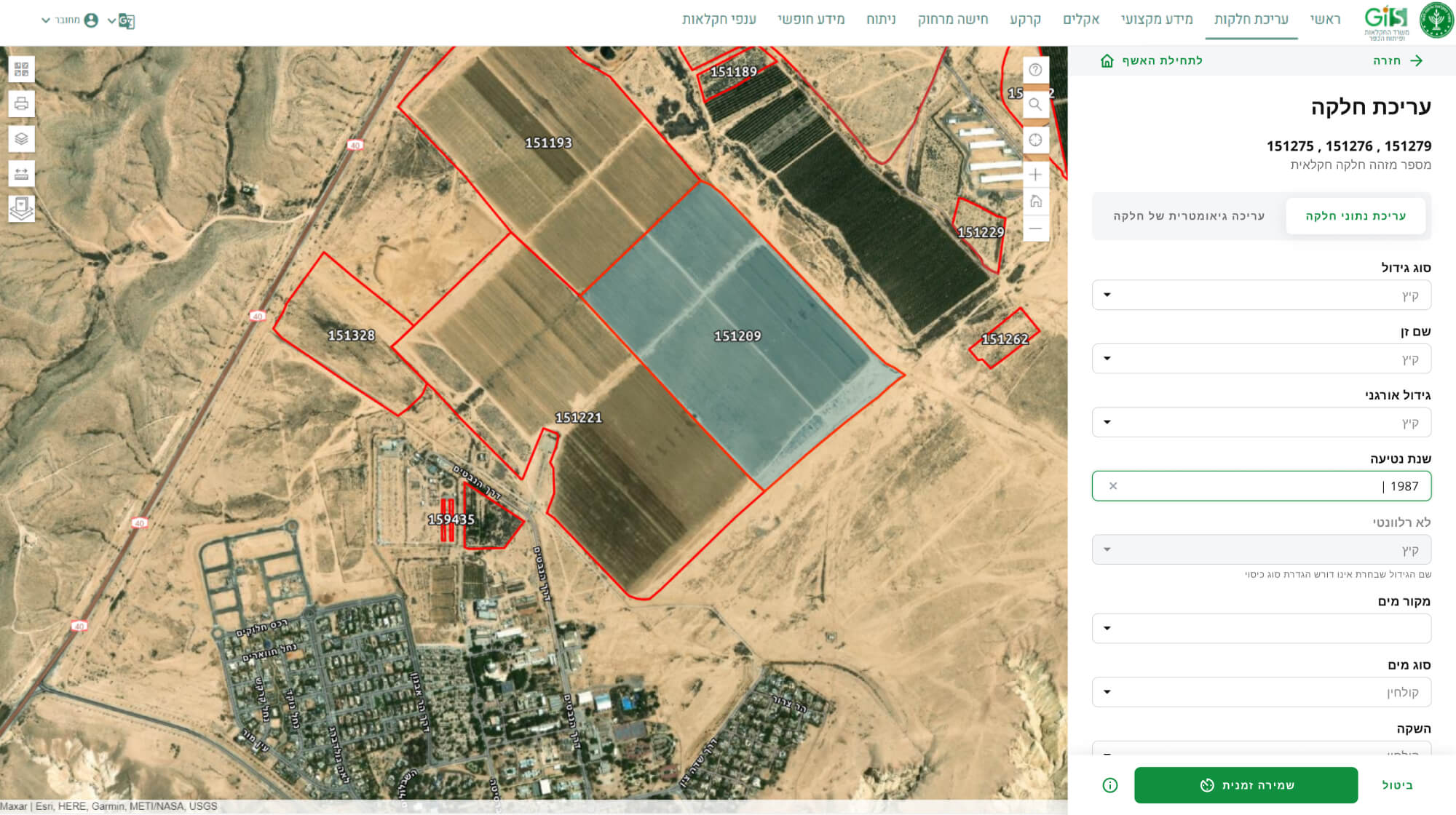
Task: Open the ניתוח menu item
Action: click(x=880, y=20)
